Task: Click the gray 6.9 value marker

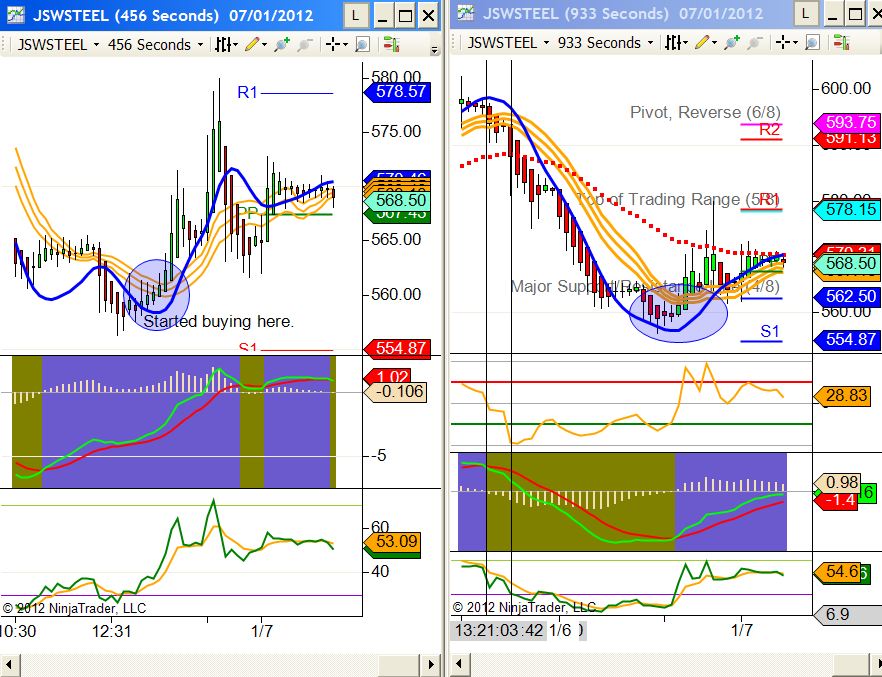Action: [x=848, y=614]
